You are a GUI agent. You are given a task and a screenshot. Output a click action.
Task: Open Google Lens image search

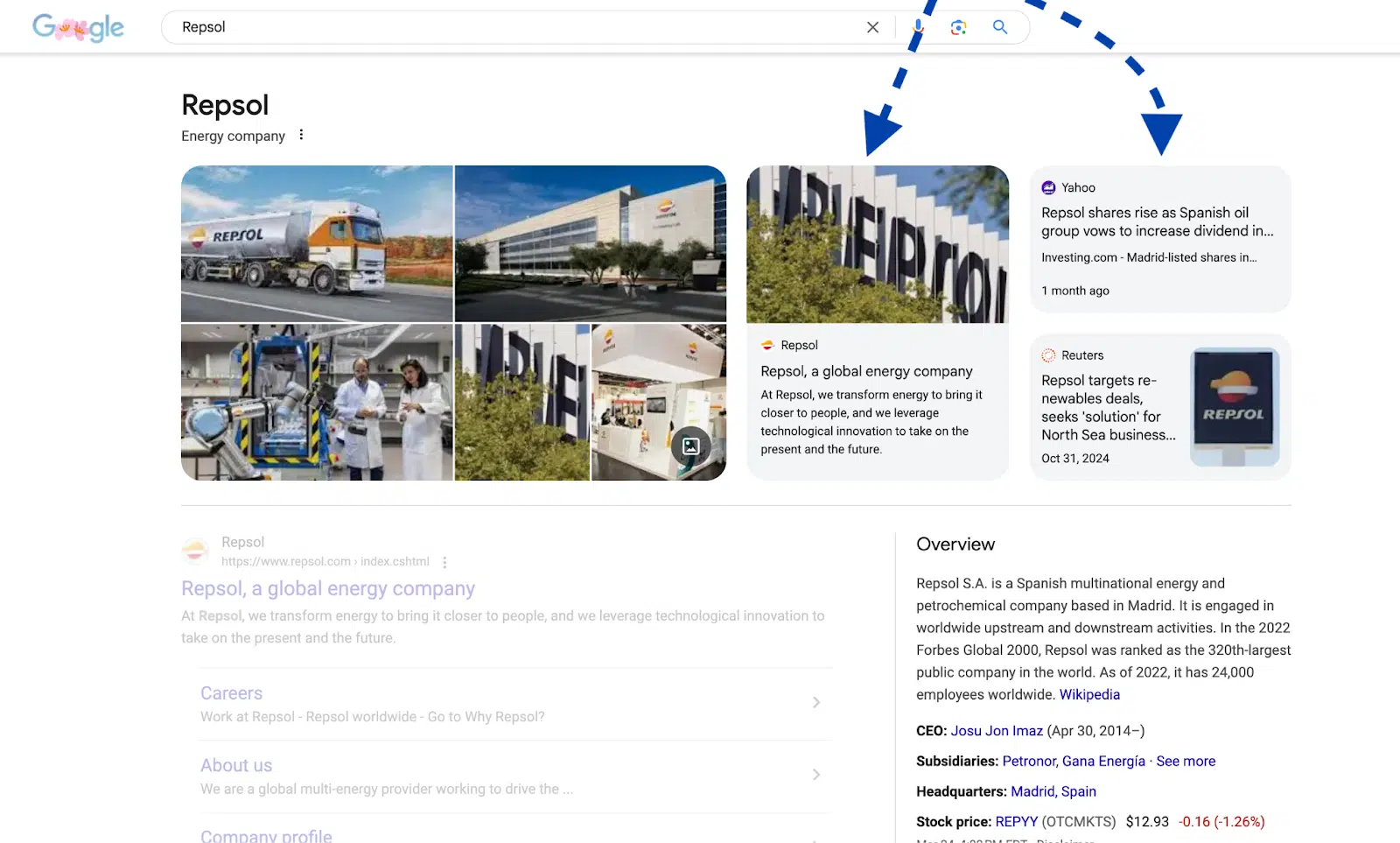coord(958,27)
